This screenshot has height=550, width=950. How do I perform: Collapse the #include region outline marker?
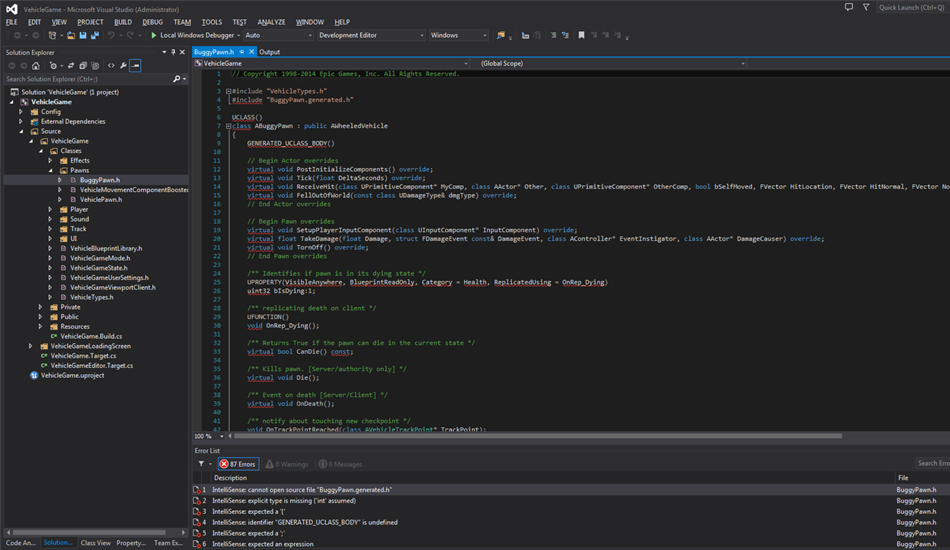[x=228, y=91]
